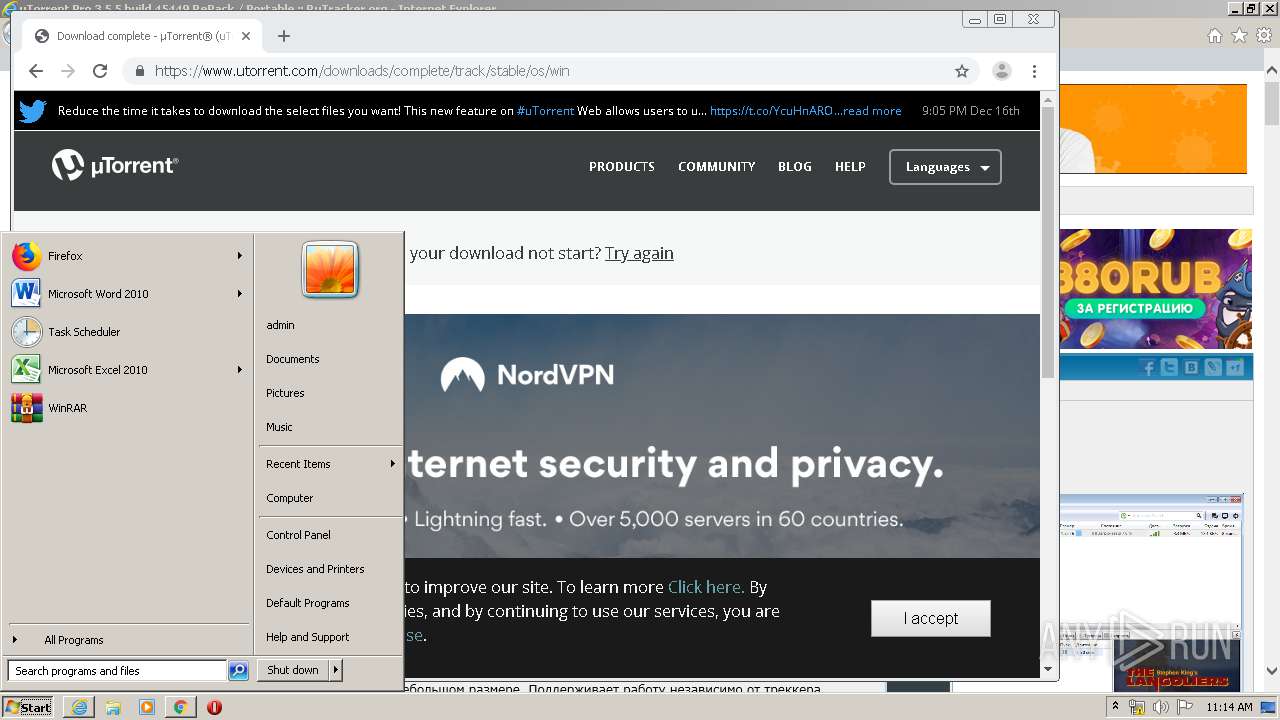Viewport: 1280px width, 720px height.
Task: Open the PRODUCTS menu on uTorrent site
Action: (622, 167)
